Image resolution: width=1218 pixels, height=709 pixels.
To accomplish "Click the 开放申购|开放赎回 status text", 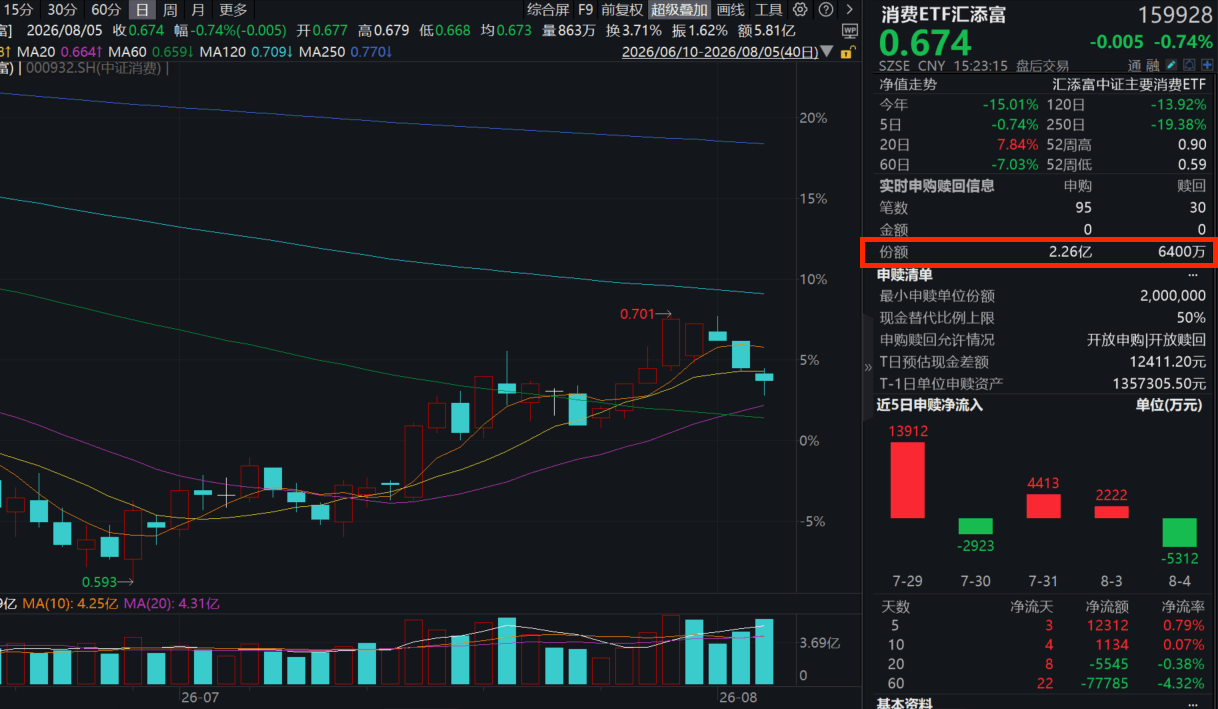I will point(1147,340).
